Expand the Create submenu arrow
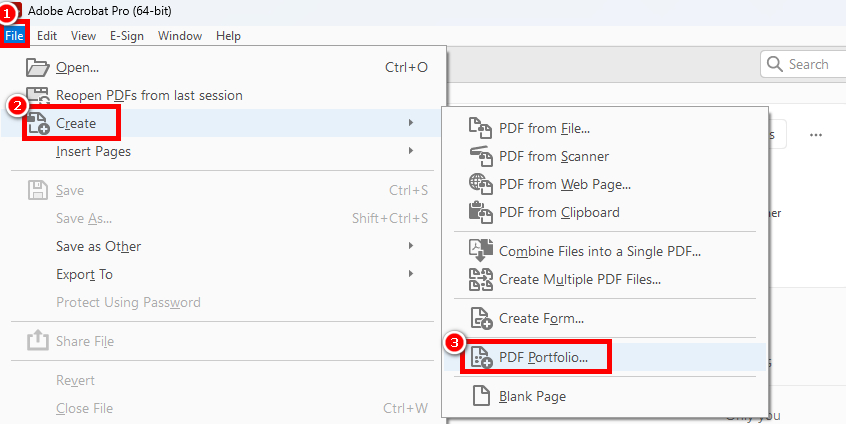 click(x=411, y=123)
